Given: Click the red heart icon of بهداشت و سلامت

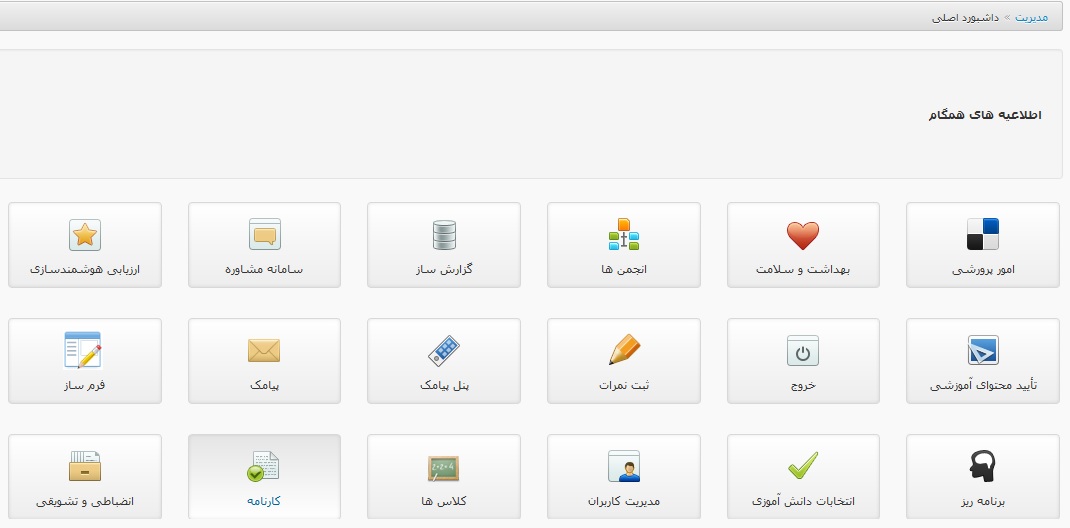Looking at the screenshot, I should 802,235.
